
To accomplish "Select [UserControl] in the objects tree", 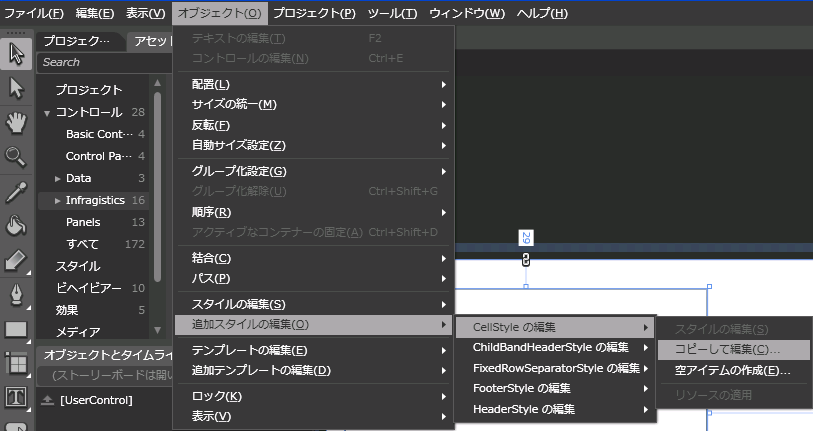I will tap(96, 400).
